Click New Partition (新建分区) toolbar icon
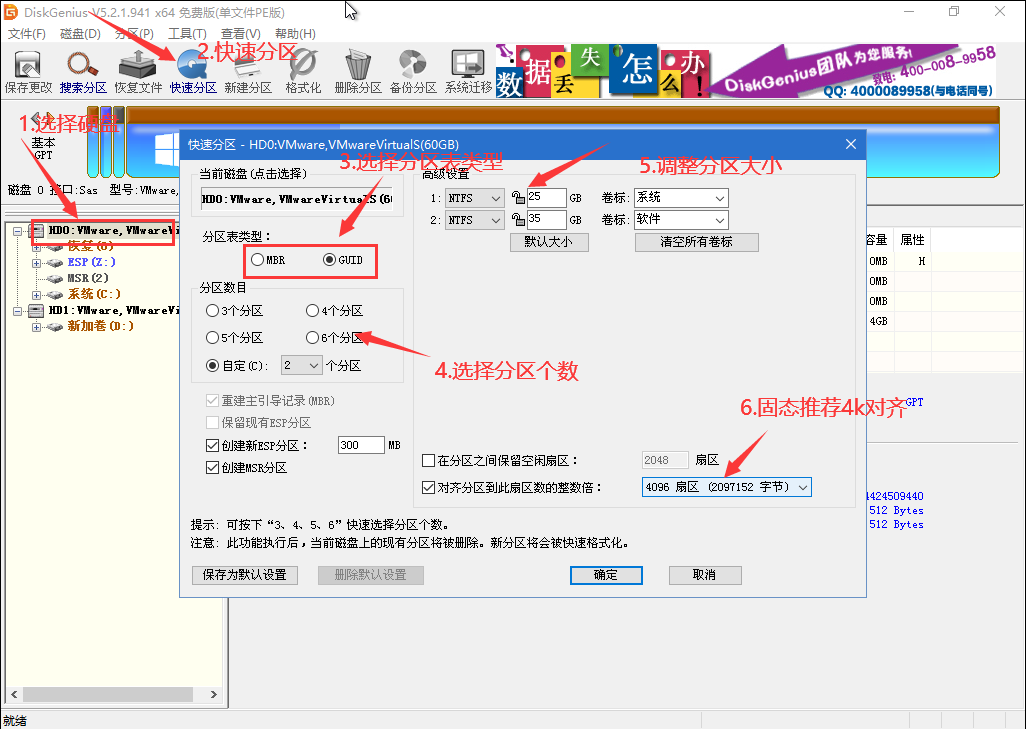Viewport: 1026px width, 729px height. click(x=247, y=73)
